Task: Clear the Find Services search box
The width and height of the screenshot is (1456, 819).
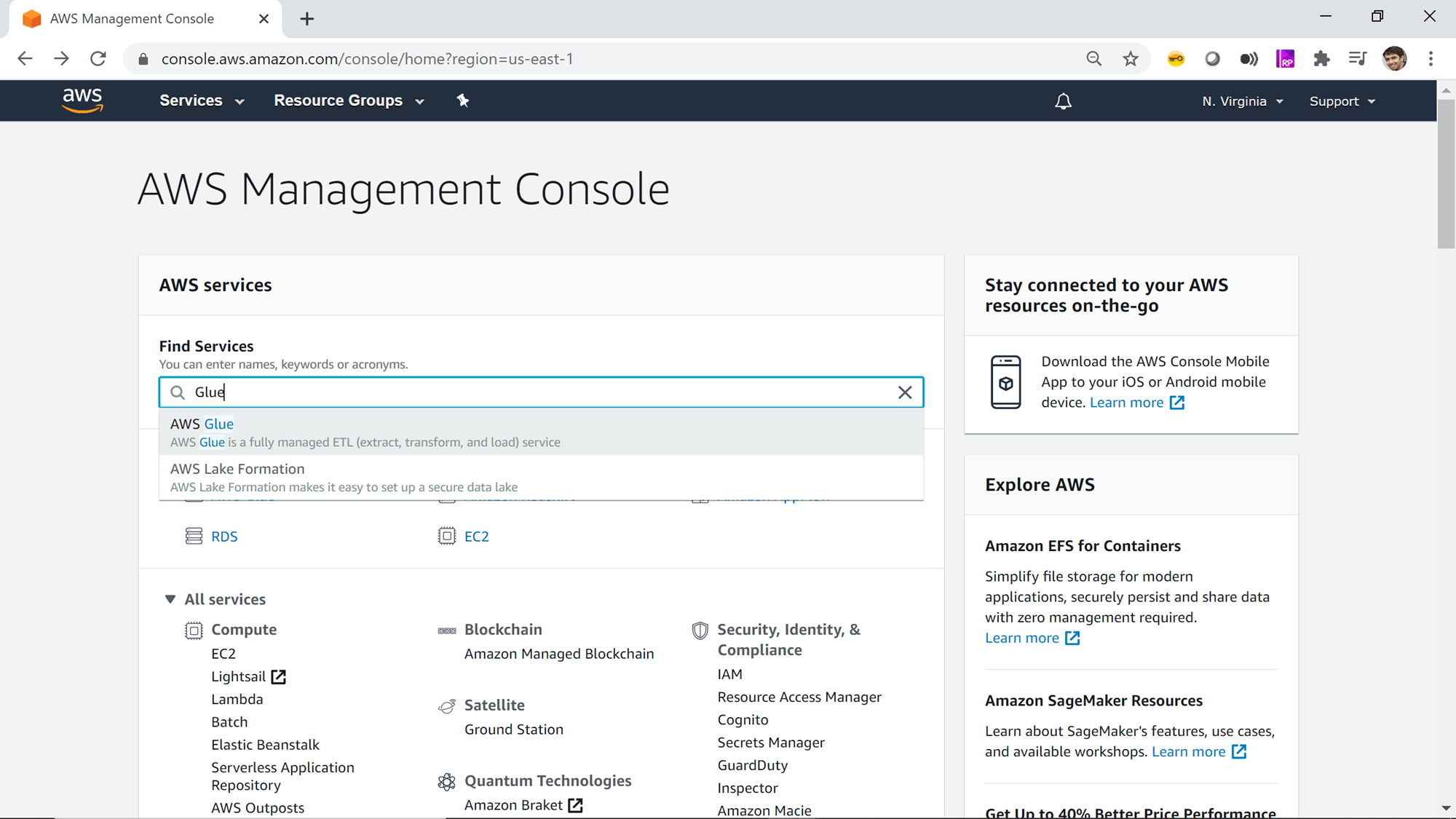Action: point(905,392)
